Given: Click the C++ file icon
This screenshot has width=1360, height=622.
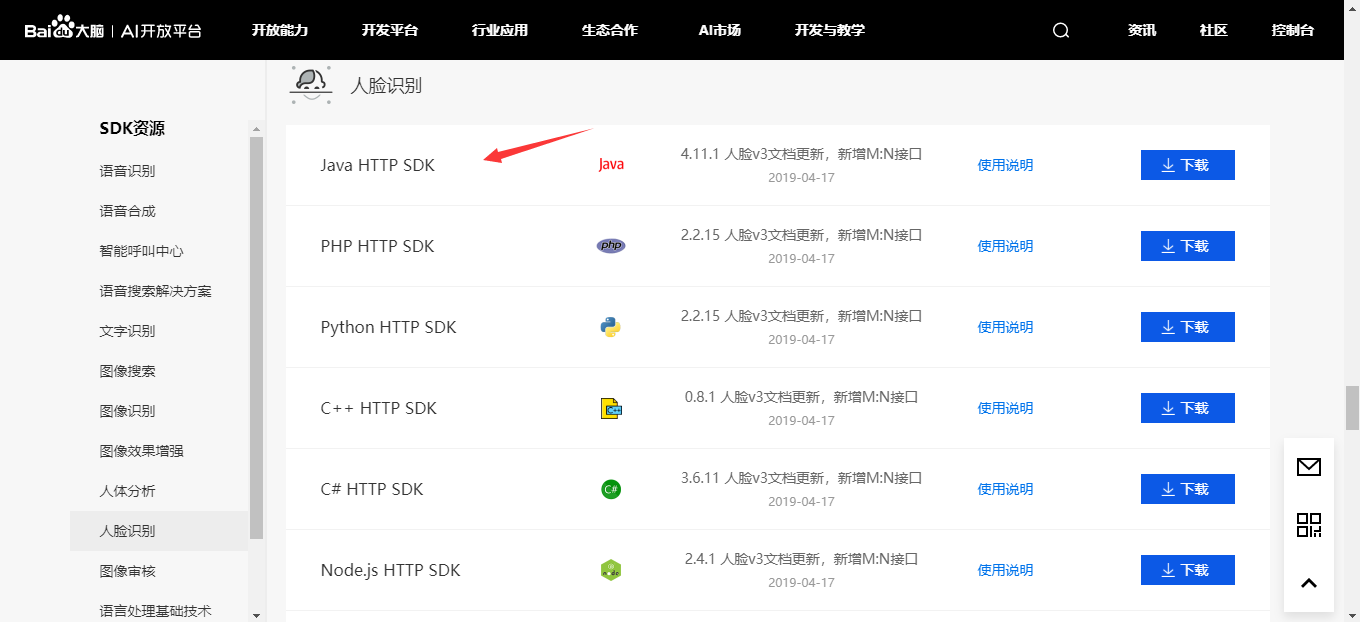Looking at the screenshot, I should 610,407.
